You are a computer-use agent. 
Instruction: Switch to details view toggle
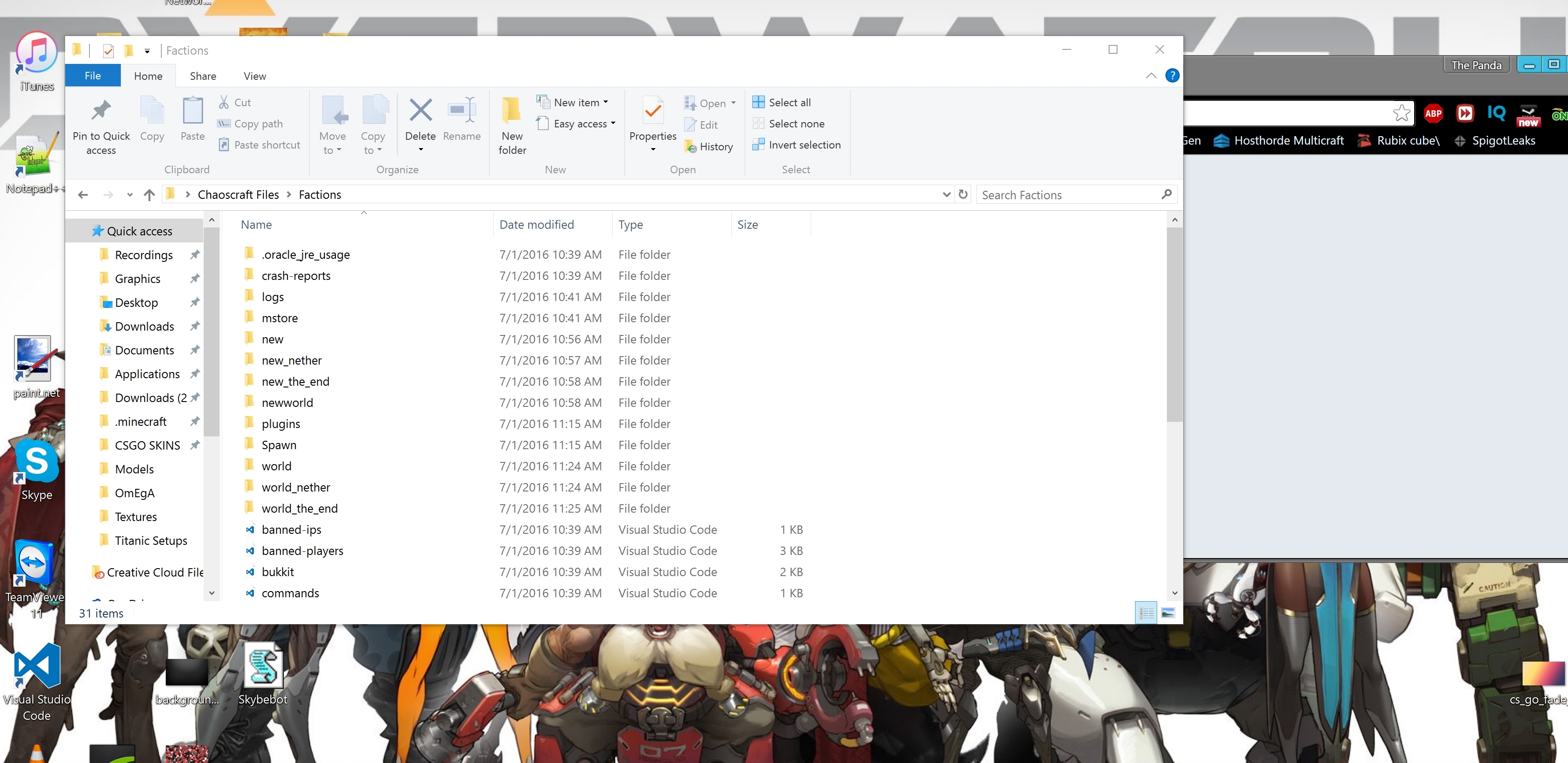pos(1146,613)
